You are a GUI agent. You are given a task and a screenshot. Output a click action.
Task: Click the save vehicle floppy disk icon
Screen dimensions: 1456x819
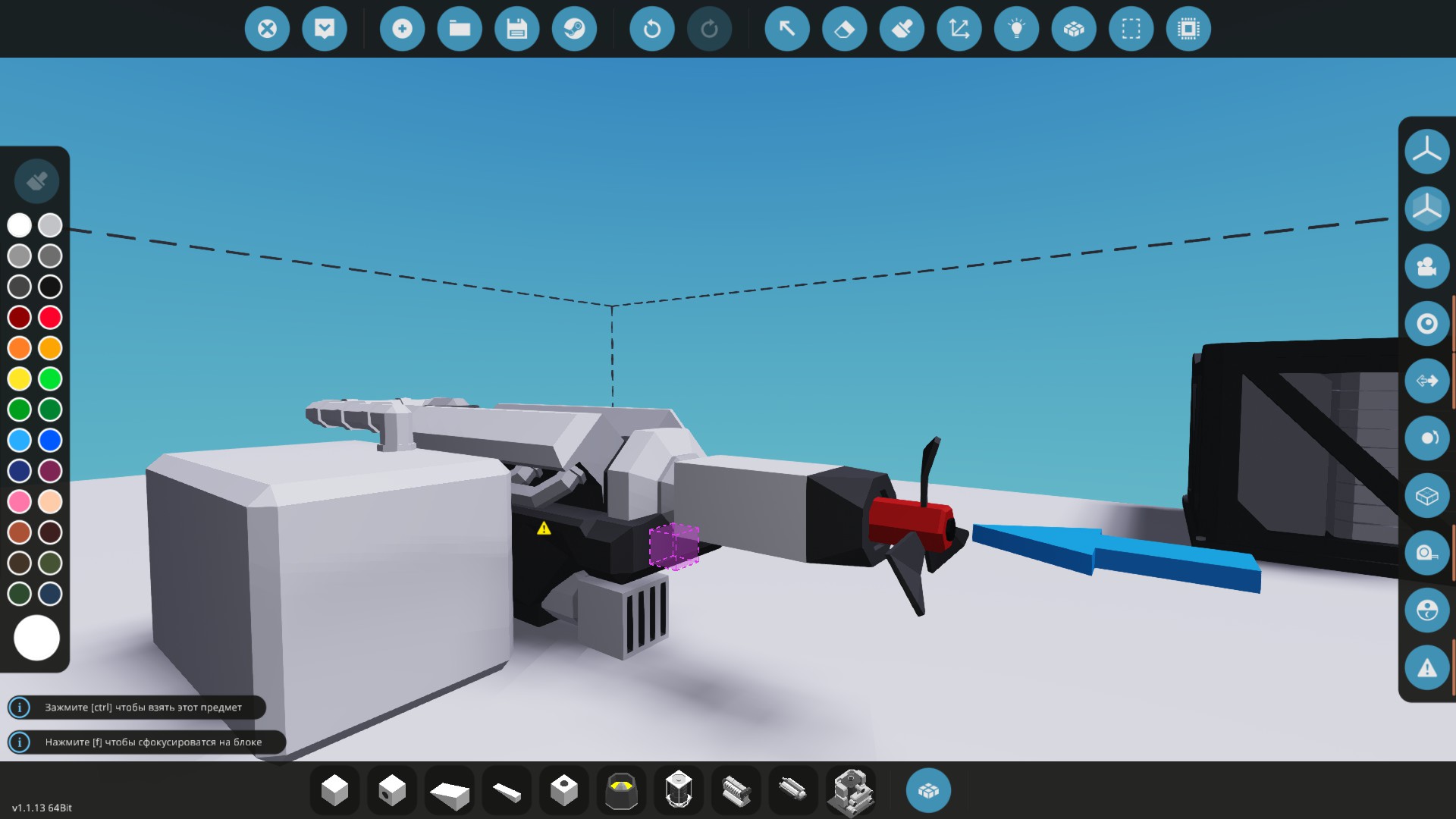(516, 29)
